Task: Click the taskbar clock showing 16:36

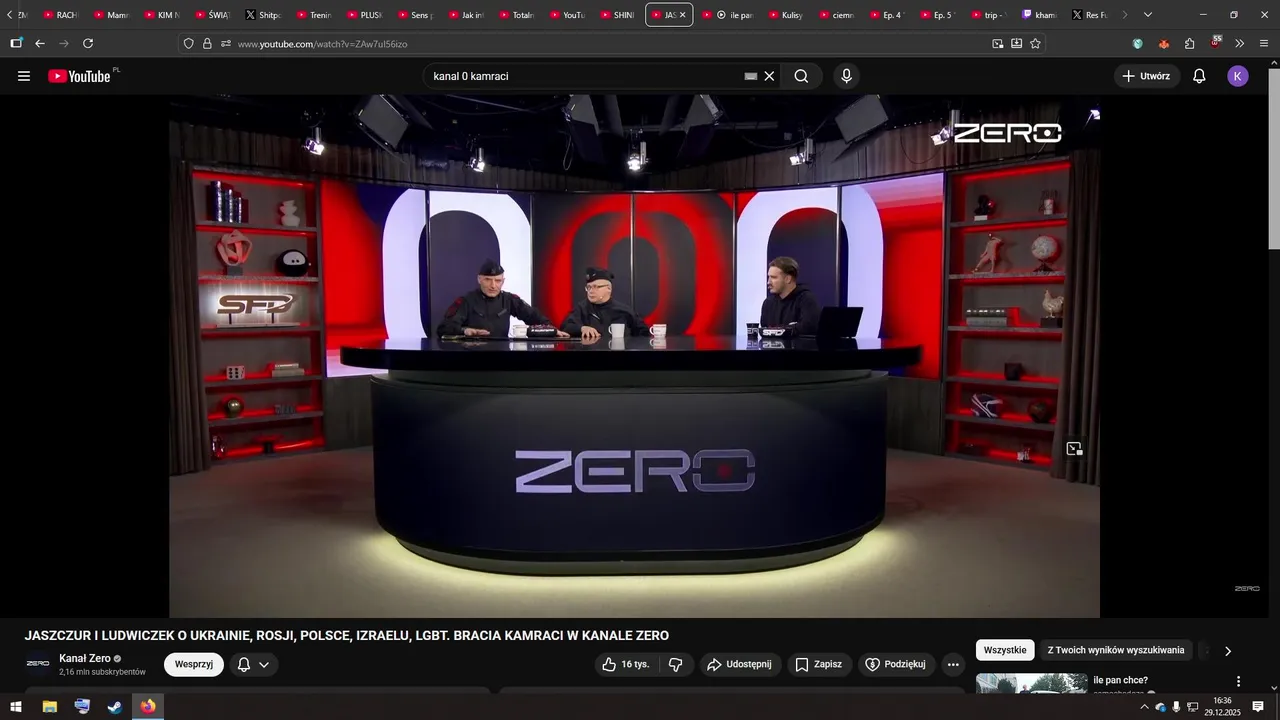Action: (x=1222, y=707)
